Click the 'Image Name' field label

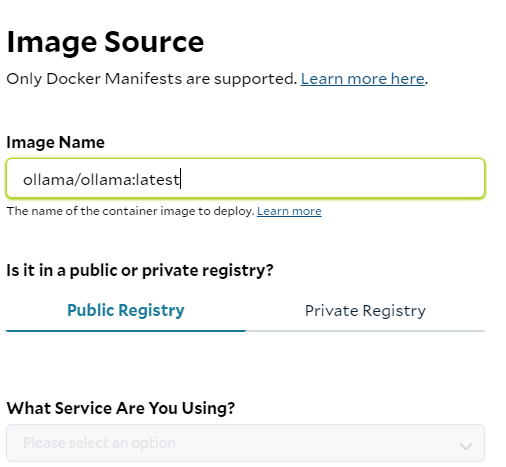[55, 142]
